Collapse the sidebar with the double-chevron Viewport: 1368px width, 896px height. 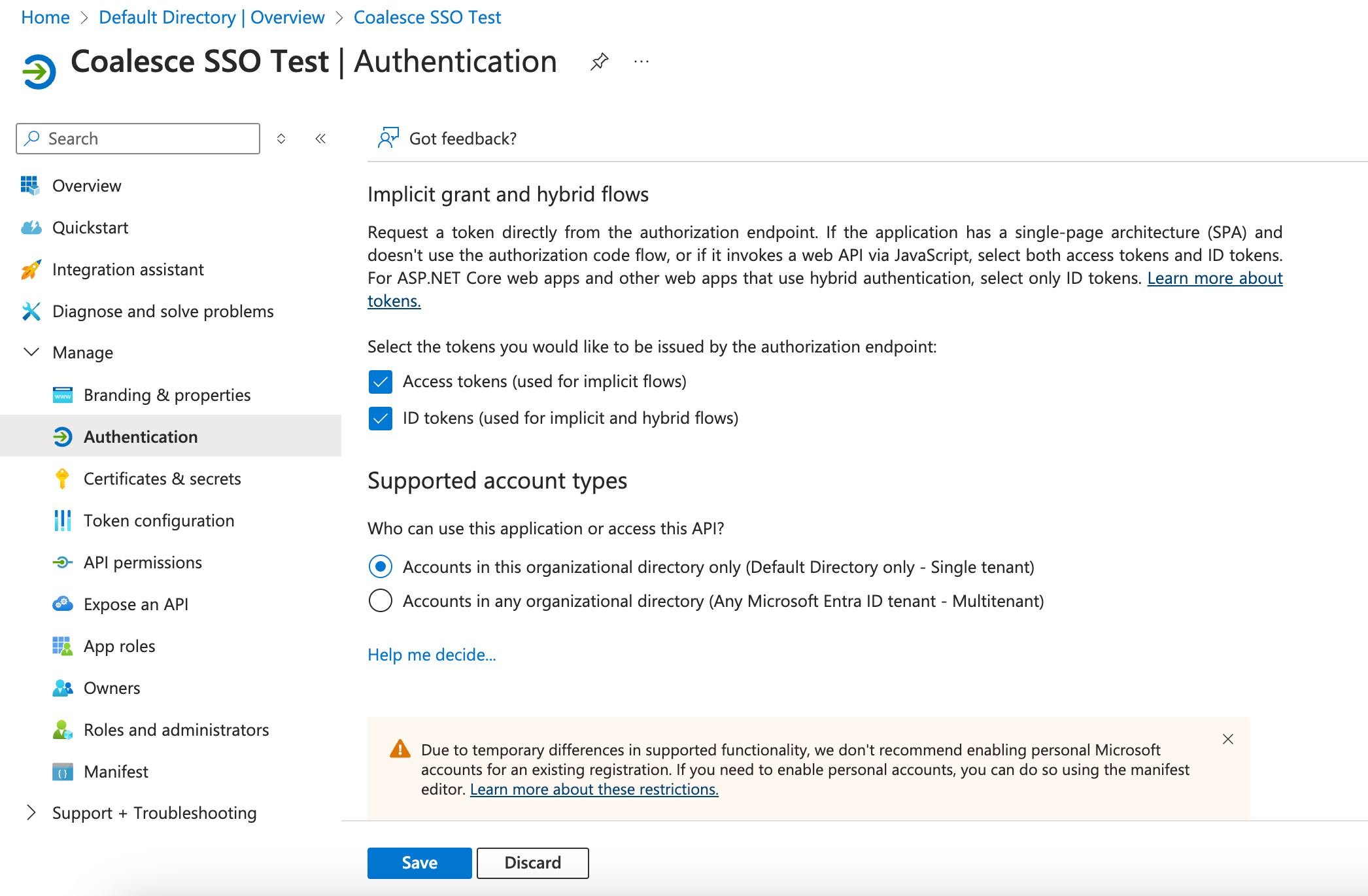pyautogui.click(x=320, y=139)
